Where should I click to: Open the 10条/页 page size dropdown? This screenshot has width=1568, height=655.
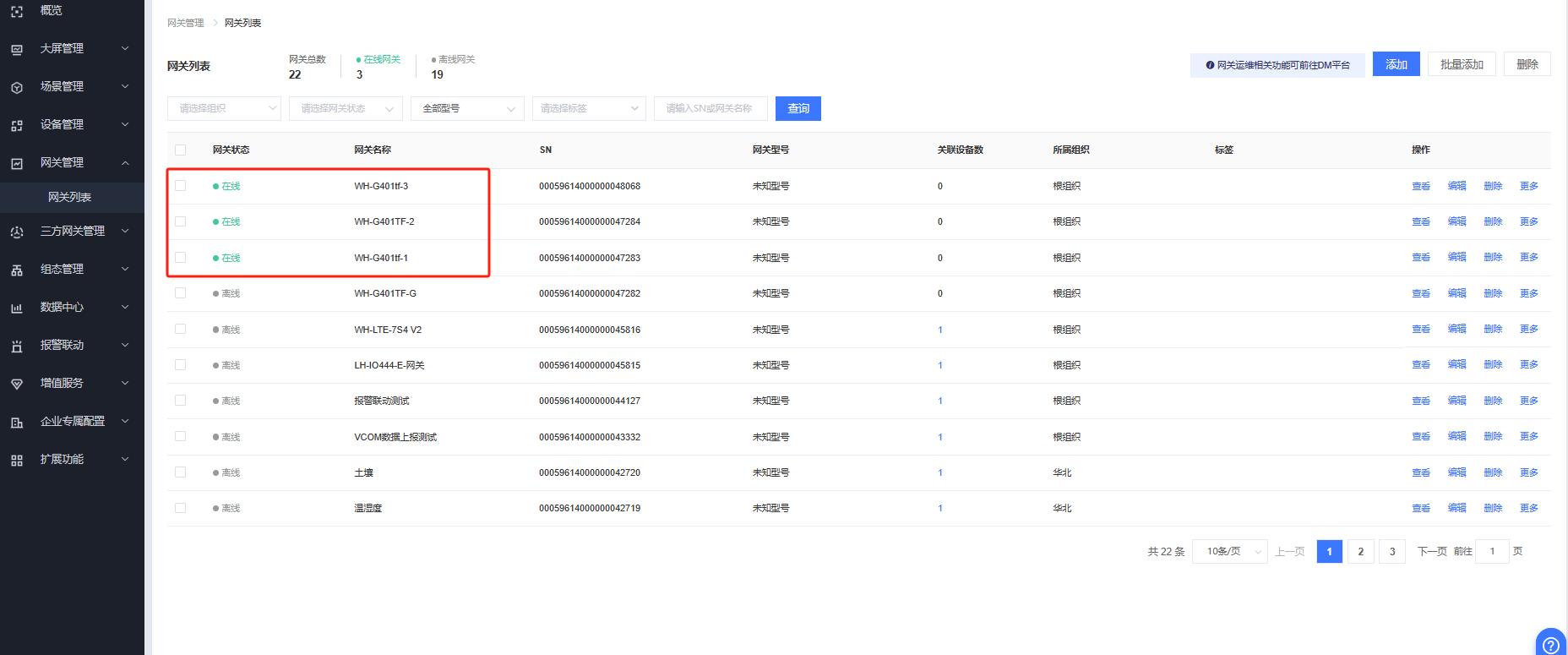(1229, 552)
